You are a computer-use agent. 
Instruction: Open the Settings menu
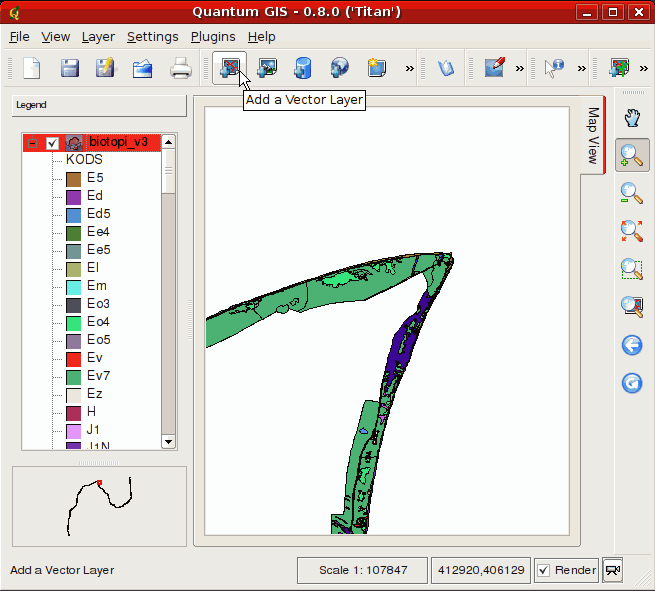(152, 37)
